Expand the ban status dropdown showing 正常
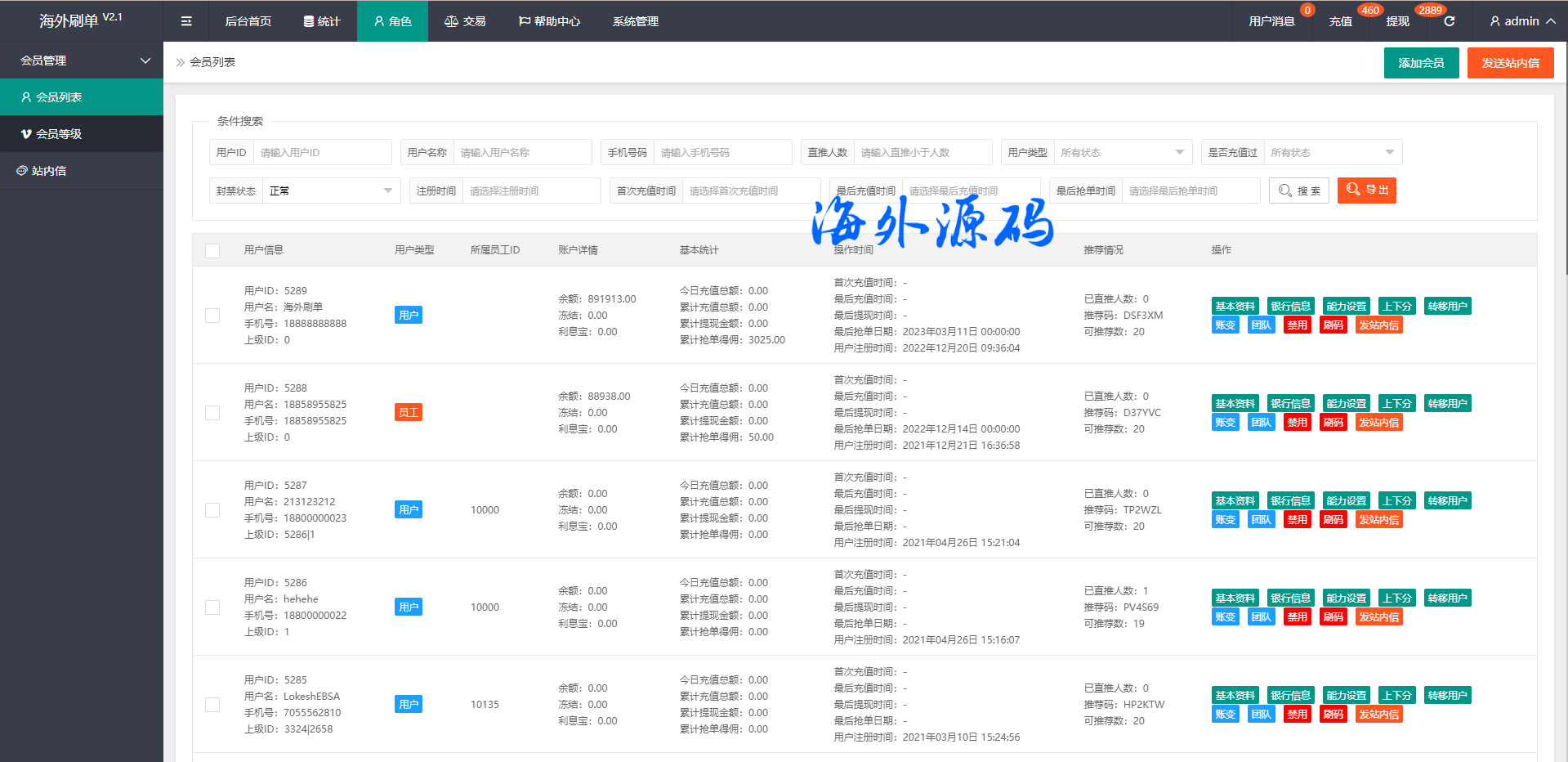Viewport: 1568px width, 762px height. click(x=330, y=191)
